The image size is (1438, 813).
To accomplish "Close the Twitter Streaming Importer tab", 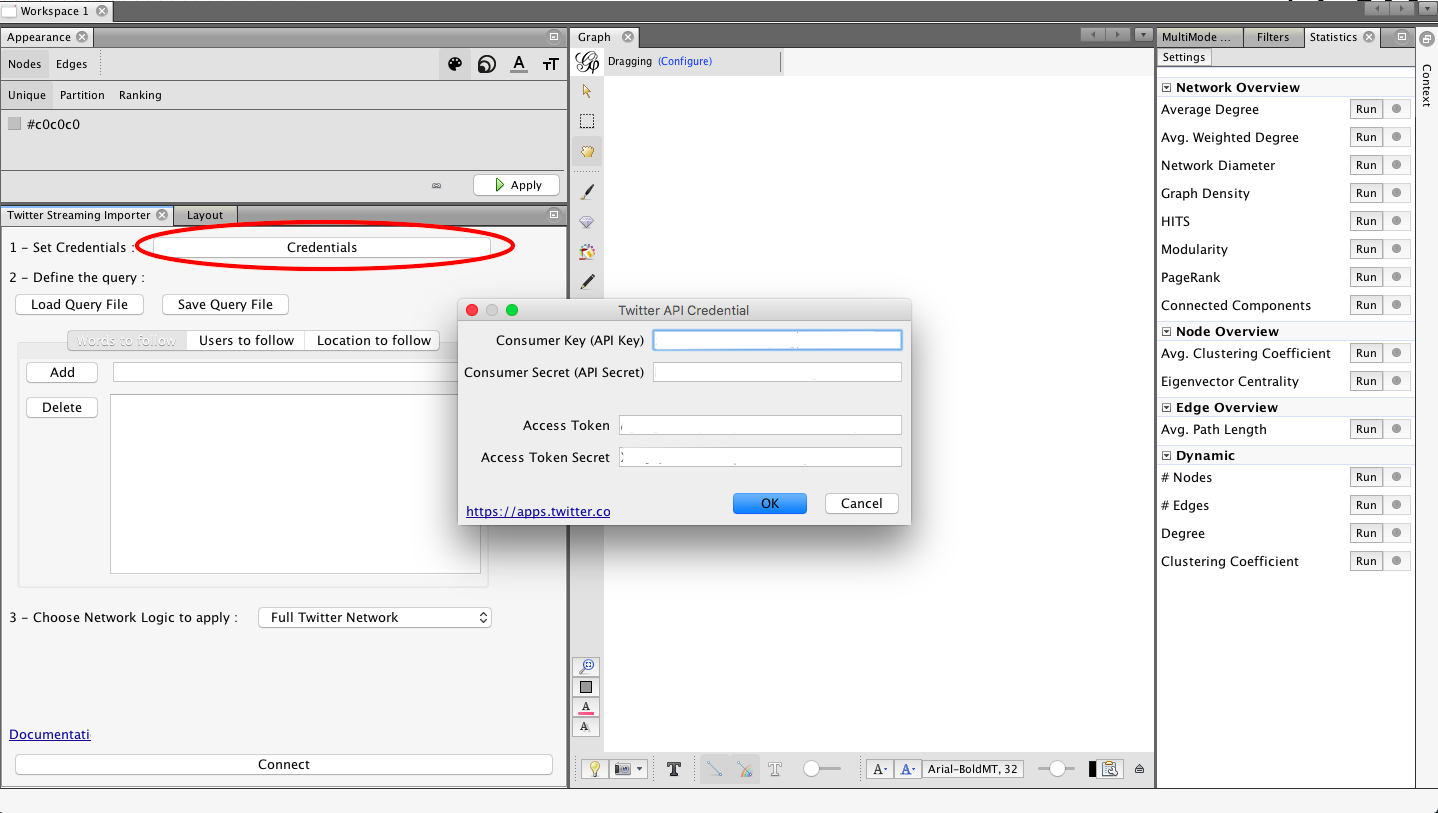I will tap(162, 215).
